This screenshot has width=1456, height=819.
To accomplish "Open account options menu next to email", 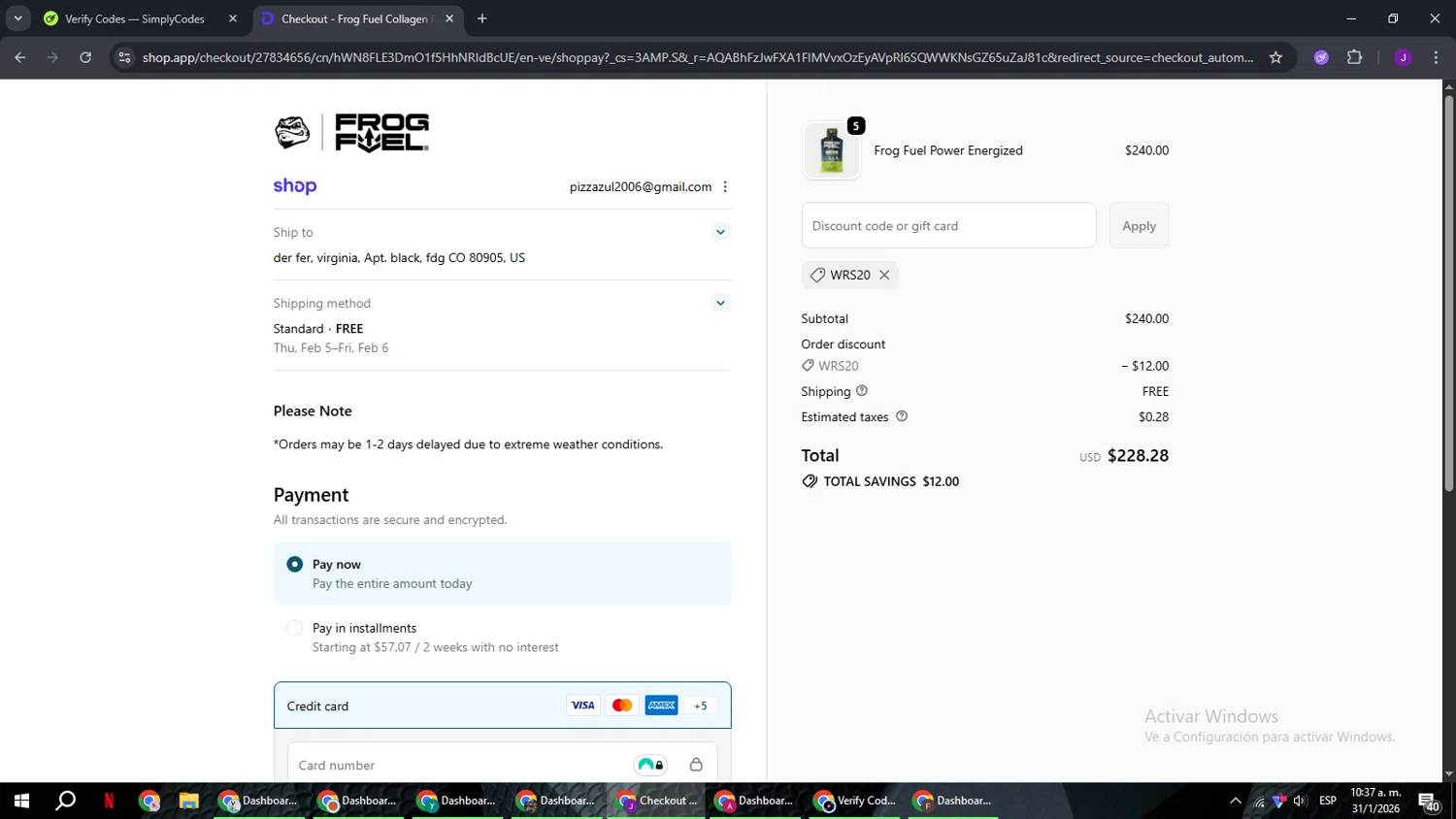I will [725, 187].
